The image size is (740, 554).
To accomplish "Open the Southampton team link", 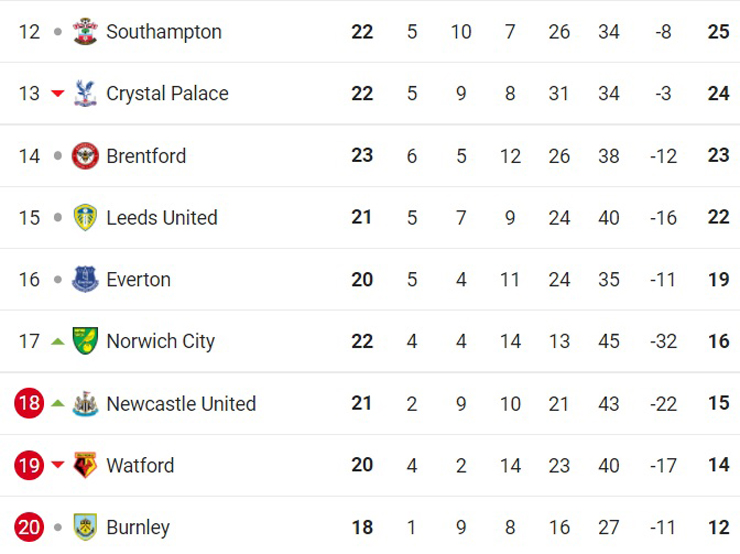I will [x=163, y=32].
